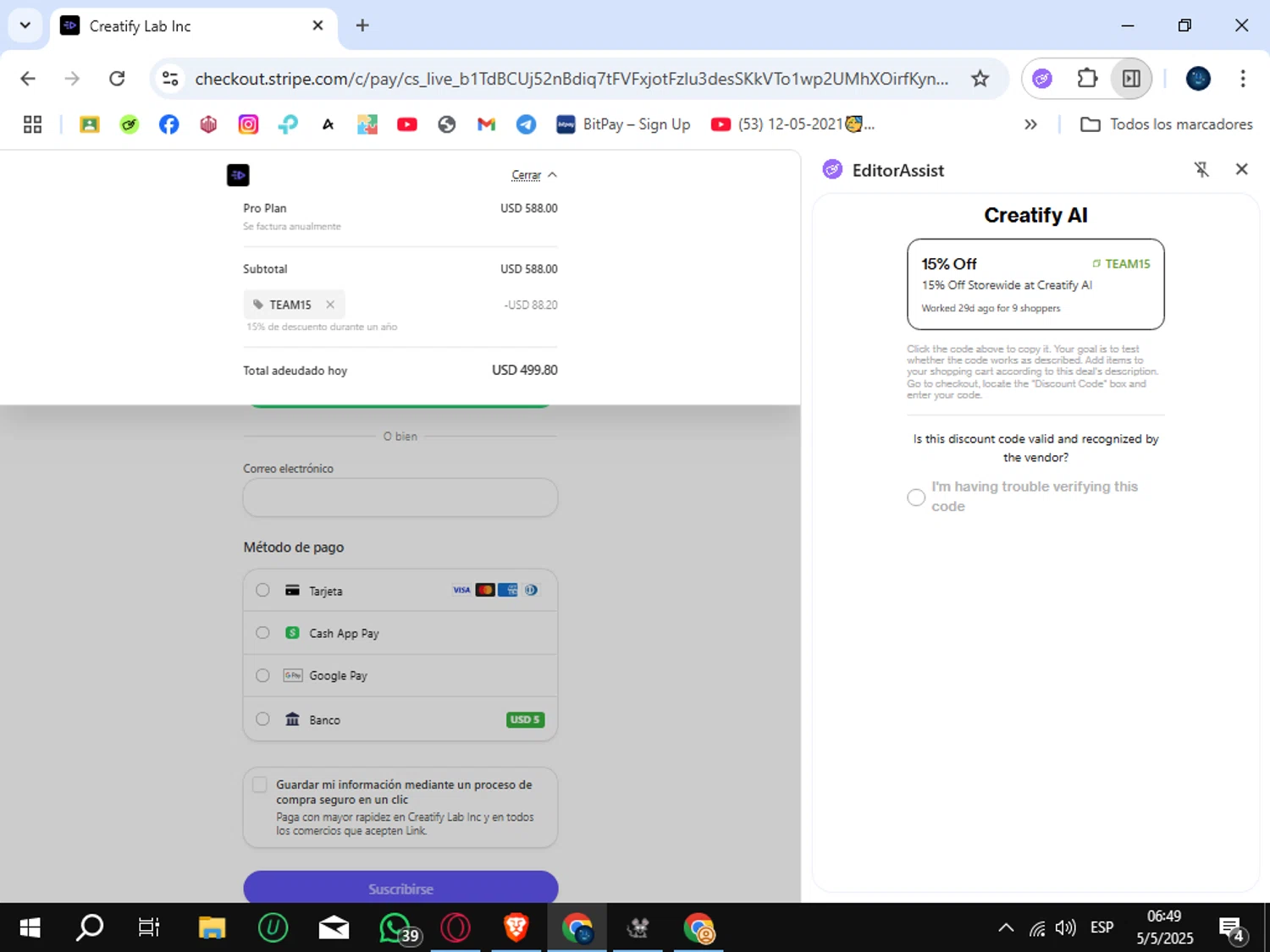1270x952 pixels.
Task: Close the EditorAssist side panel
Action: 1241,169
